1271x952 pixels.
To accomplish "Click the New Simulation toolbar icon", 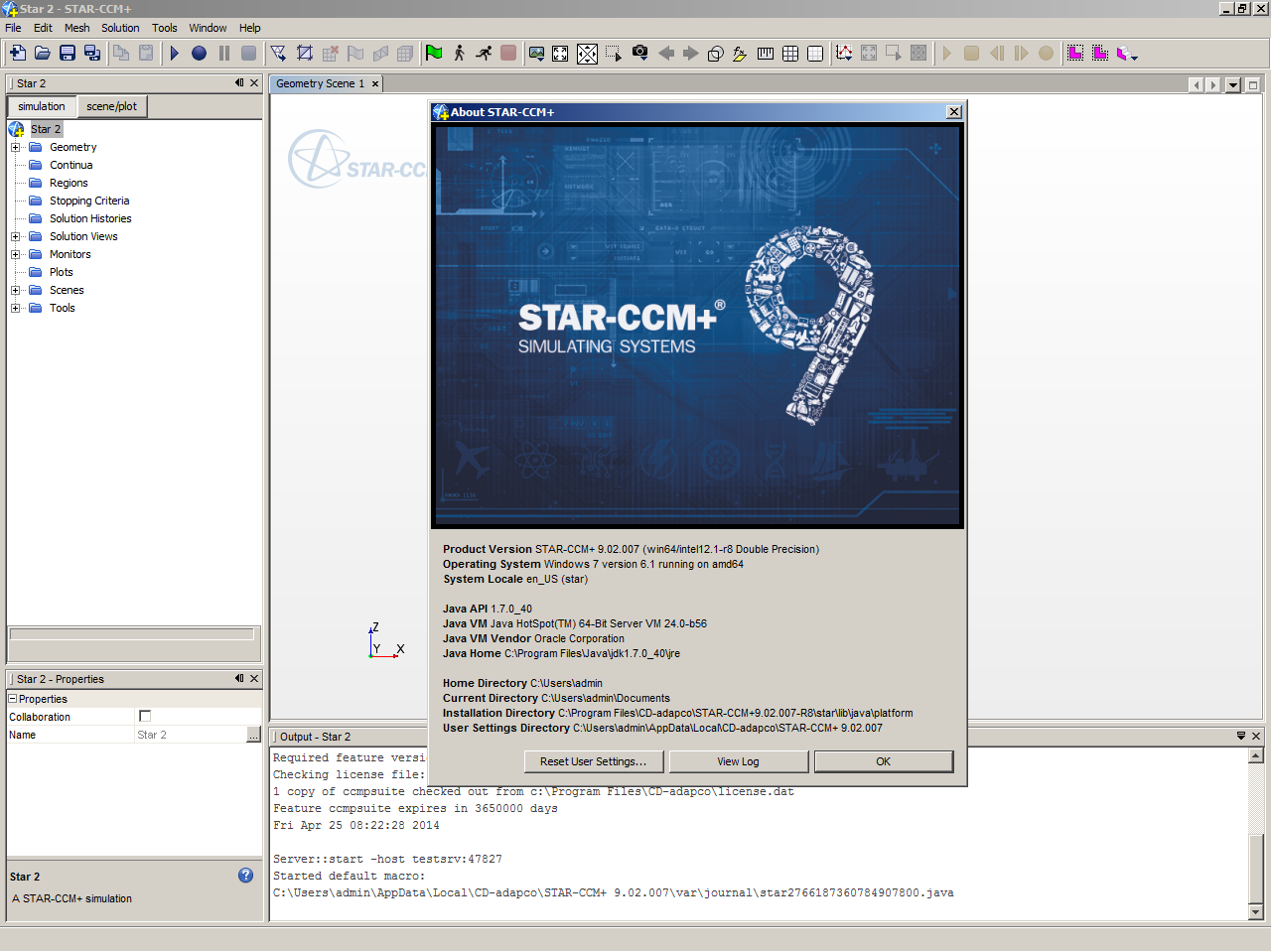I will [18, 54].
